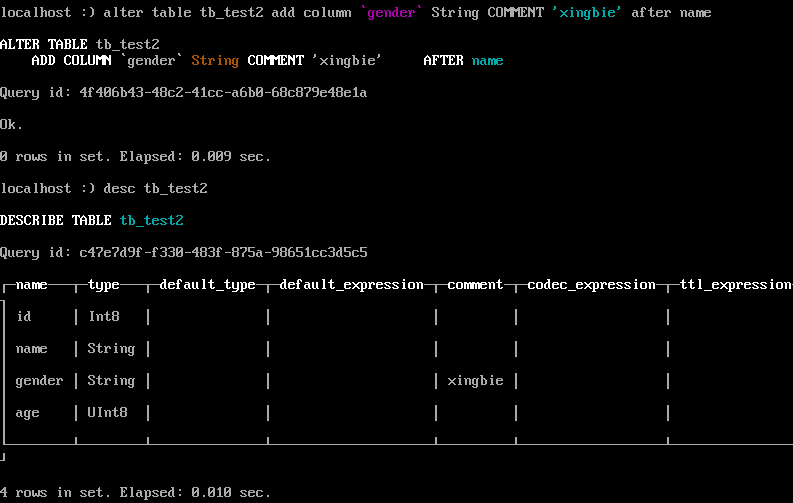Click the uppercase 'AFTER' keyword
793x503 pixels.
(x=444, y=61)
